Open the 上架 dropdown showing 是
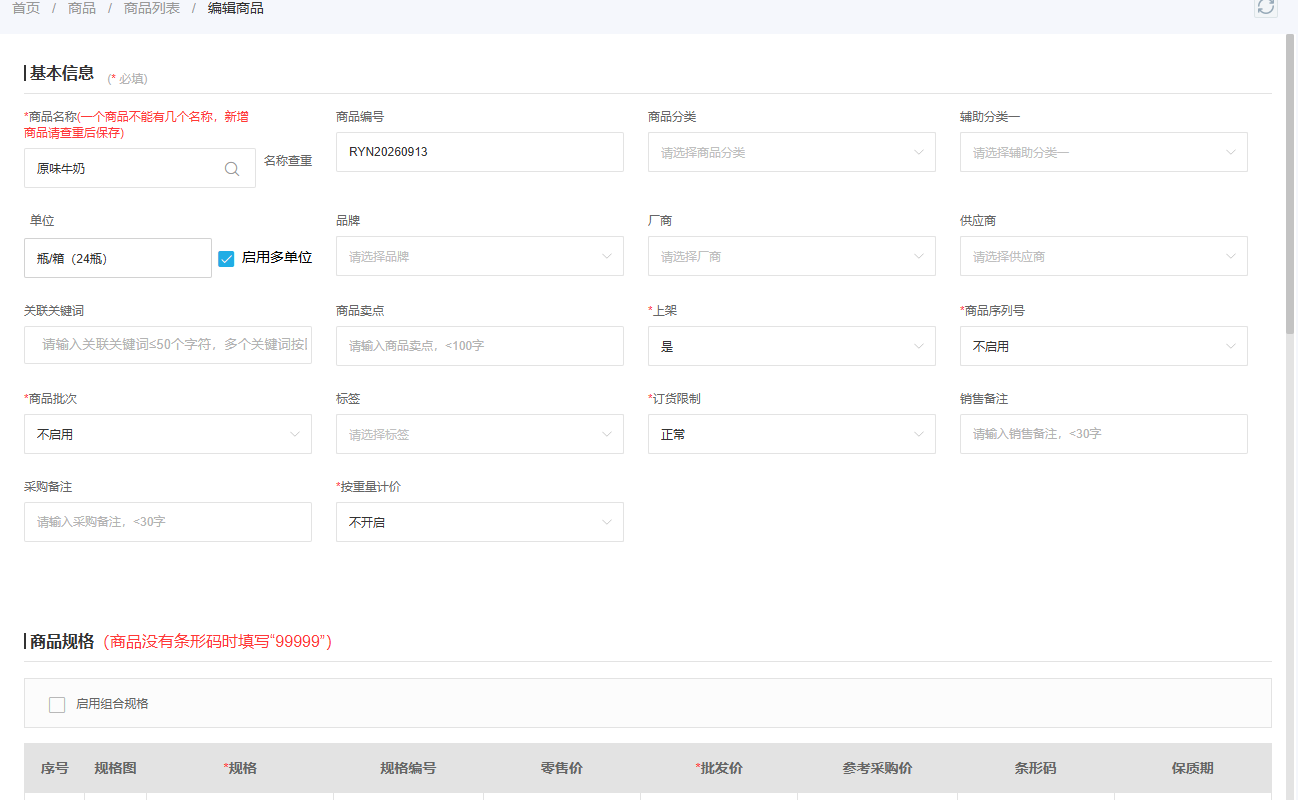 click(792, 346)
